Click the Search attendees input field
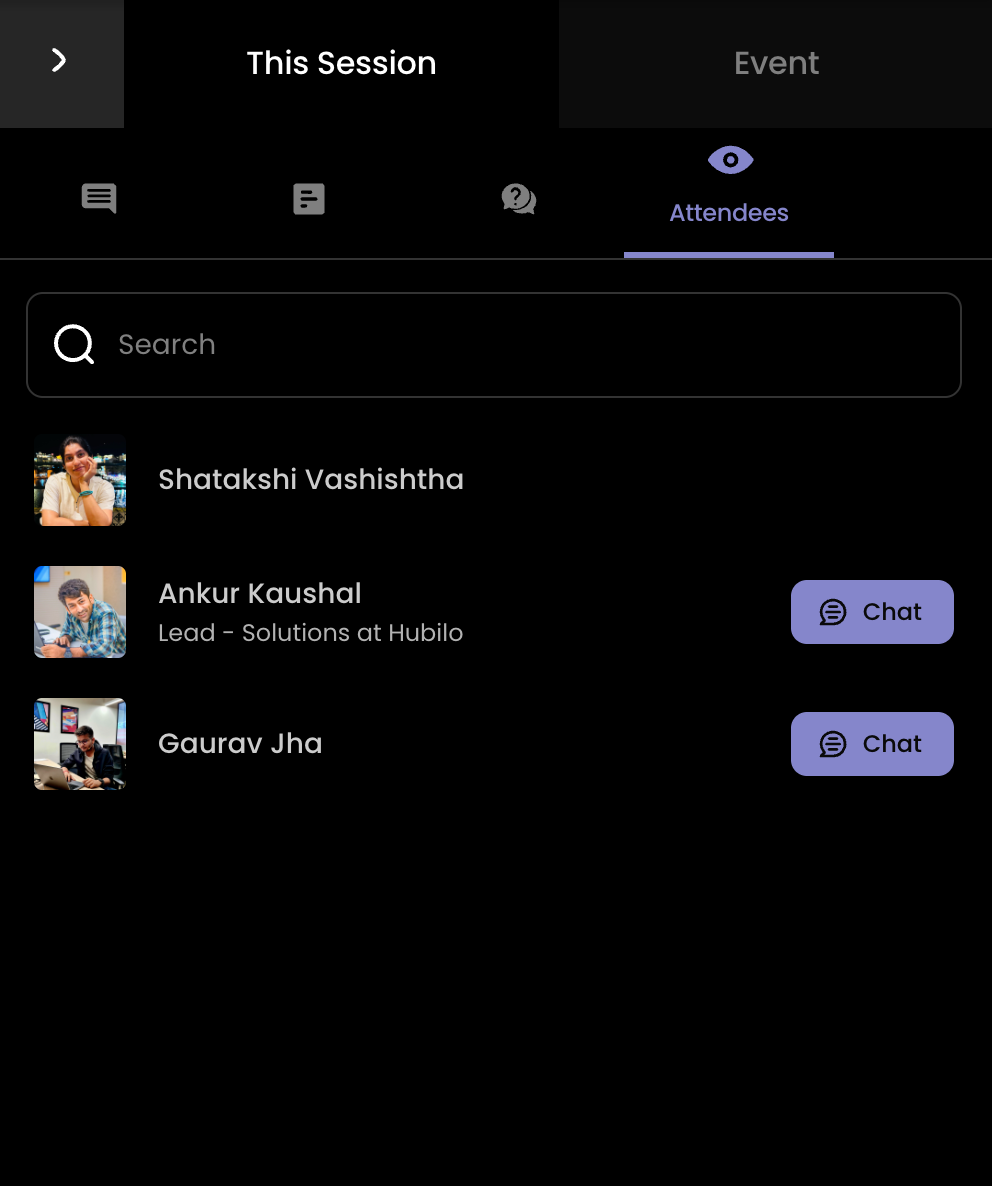Image resolution: width=992 pixels, height=1186 pixels. click(x=494, y=345)
